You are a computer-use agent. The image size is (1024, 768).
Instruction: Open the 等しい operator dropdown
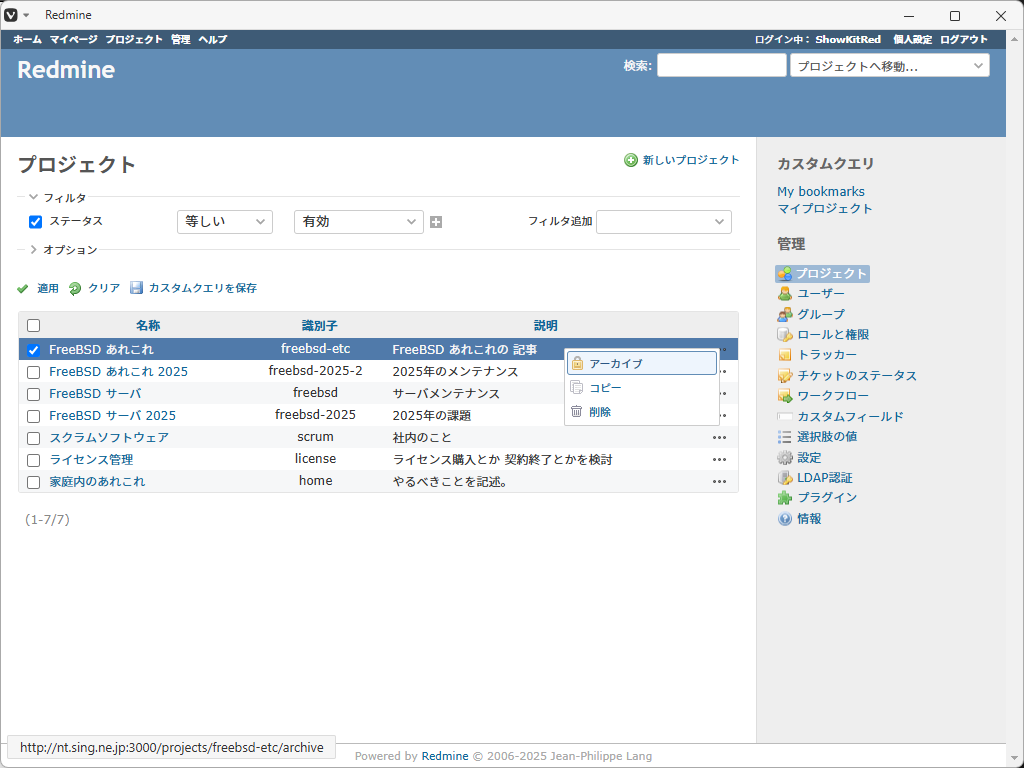225,222
